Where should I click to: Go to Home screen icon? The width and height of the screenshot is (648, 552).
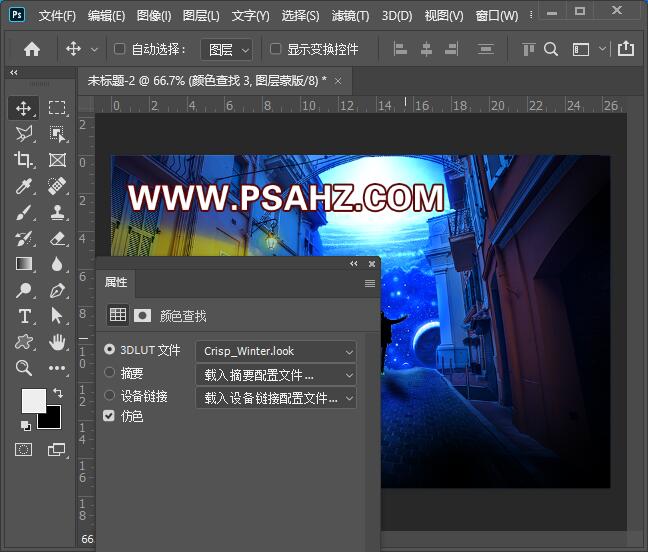32,50
